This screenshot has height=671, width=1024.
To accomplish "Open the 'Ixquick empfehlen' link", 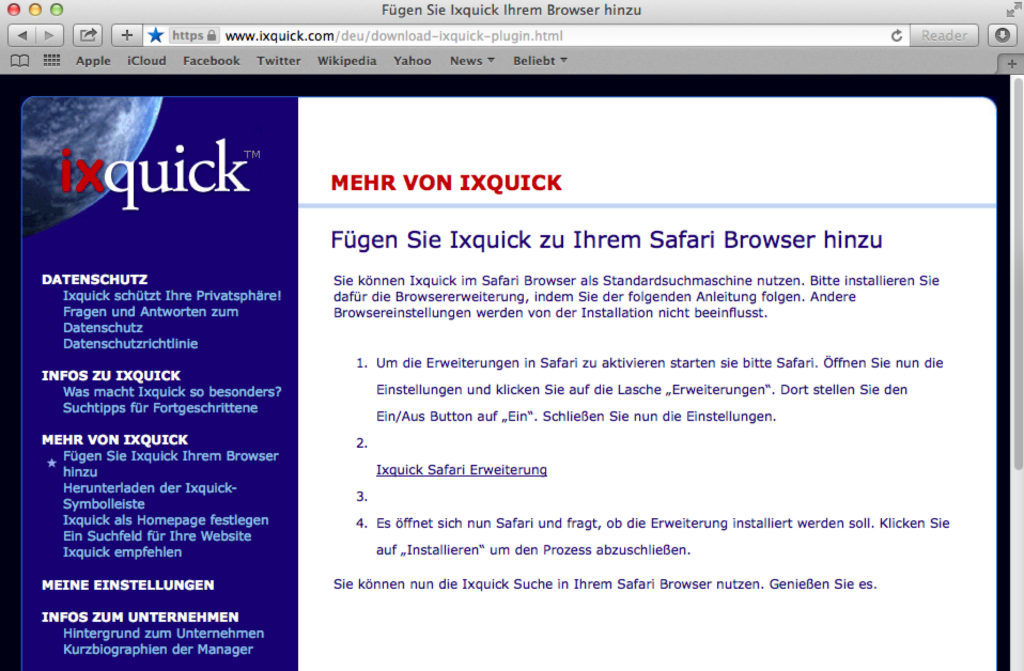I will [122, 552].
